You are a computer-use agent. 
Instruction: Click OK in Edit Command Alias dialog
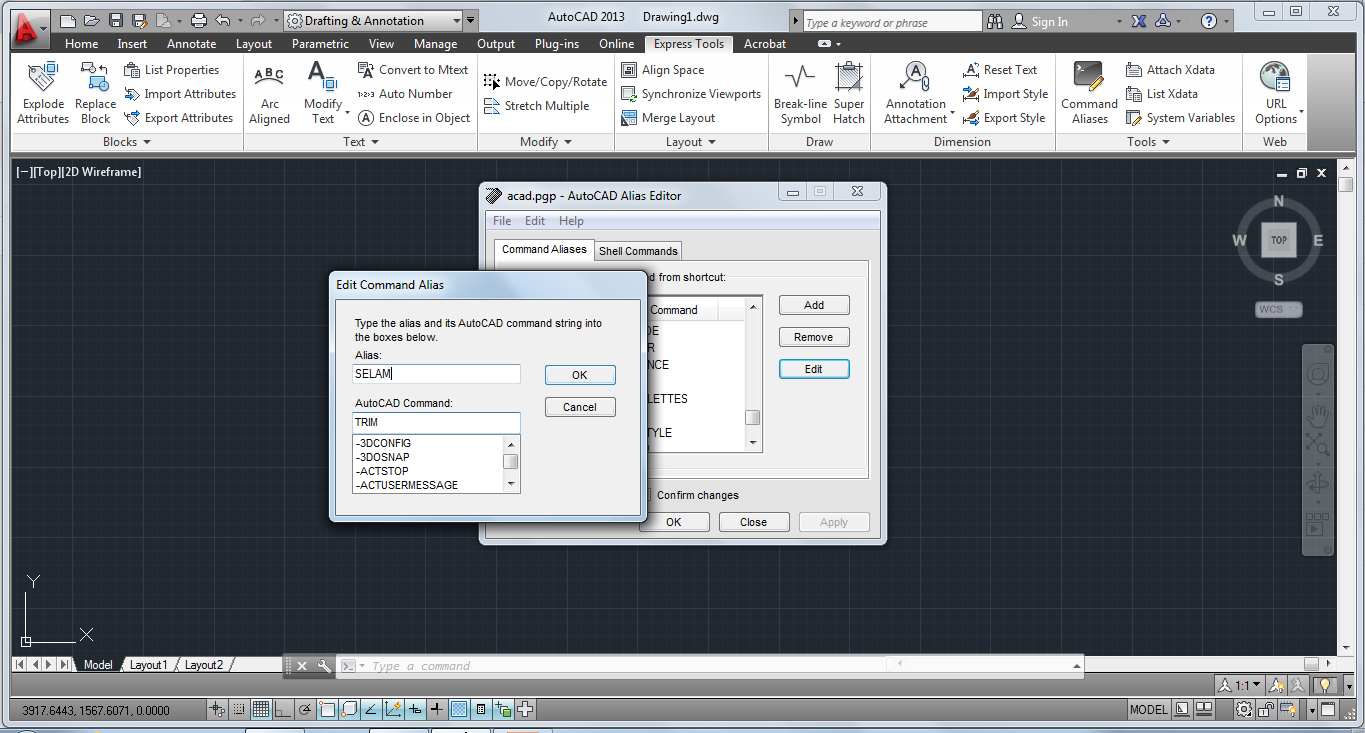[580, 375]
